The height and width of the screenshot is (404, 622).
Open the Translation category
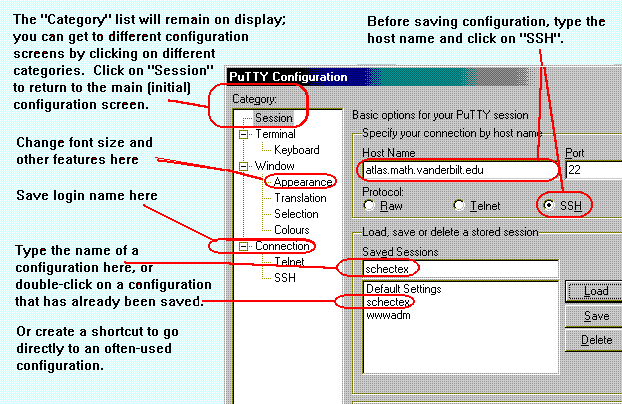click(x=300, y=198)
